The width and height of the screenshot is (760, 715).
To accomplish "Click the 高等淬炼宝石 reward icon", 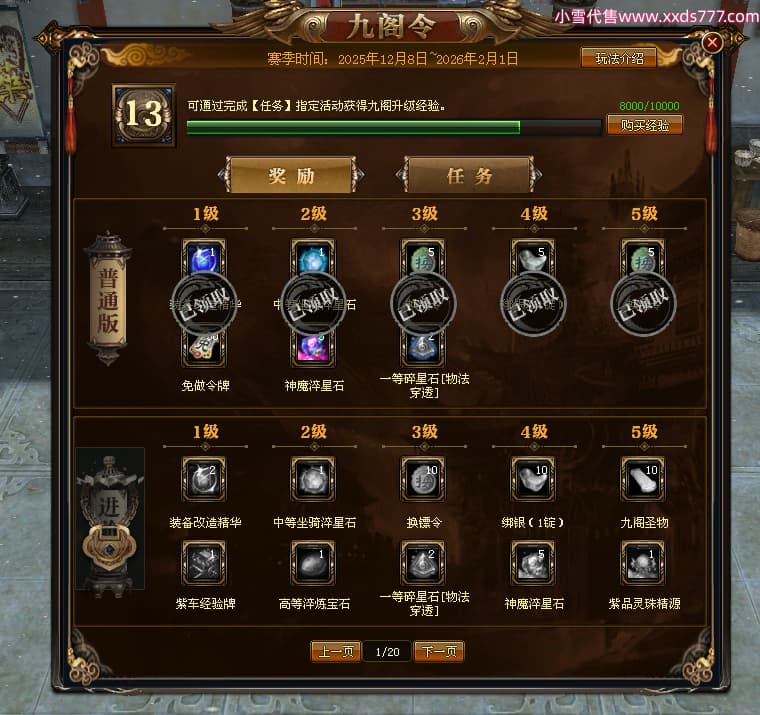I will coord(313,563).
